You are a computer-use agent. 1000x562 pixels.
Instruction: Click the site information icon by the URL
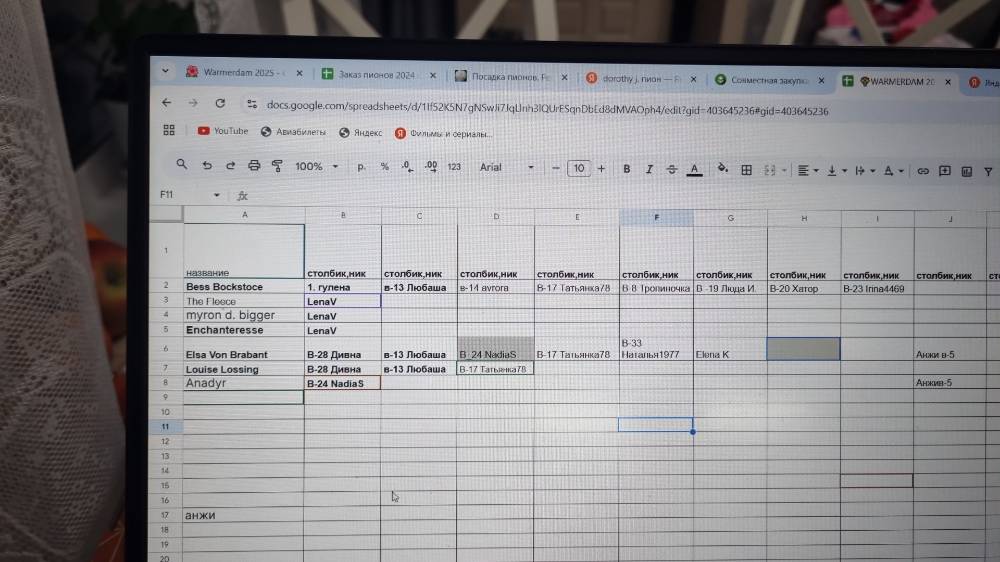252,103
